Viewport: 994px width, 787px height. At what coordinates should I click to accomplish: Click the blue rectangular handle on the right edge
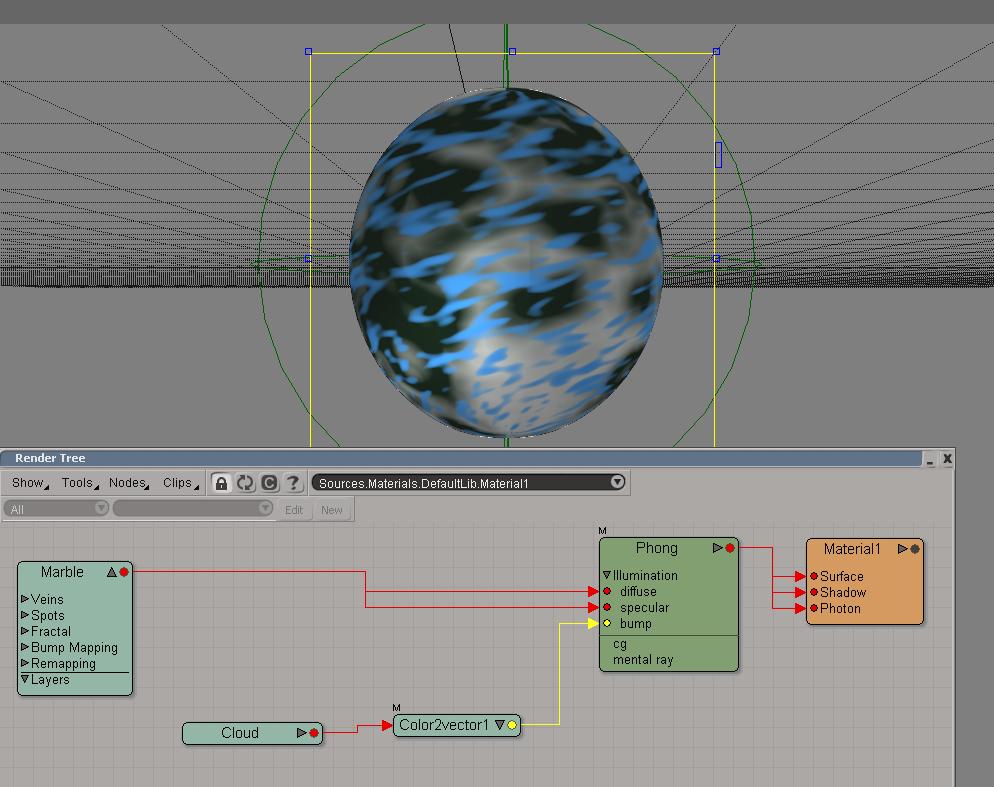click(x=718, y=155)
